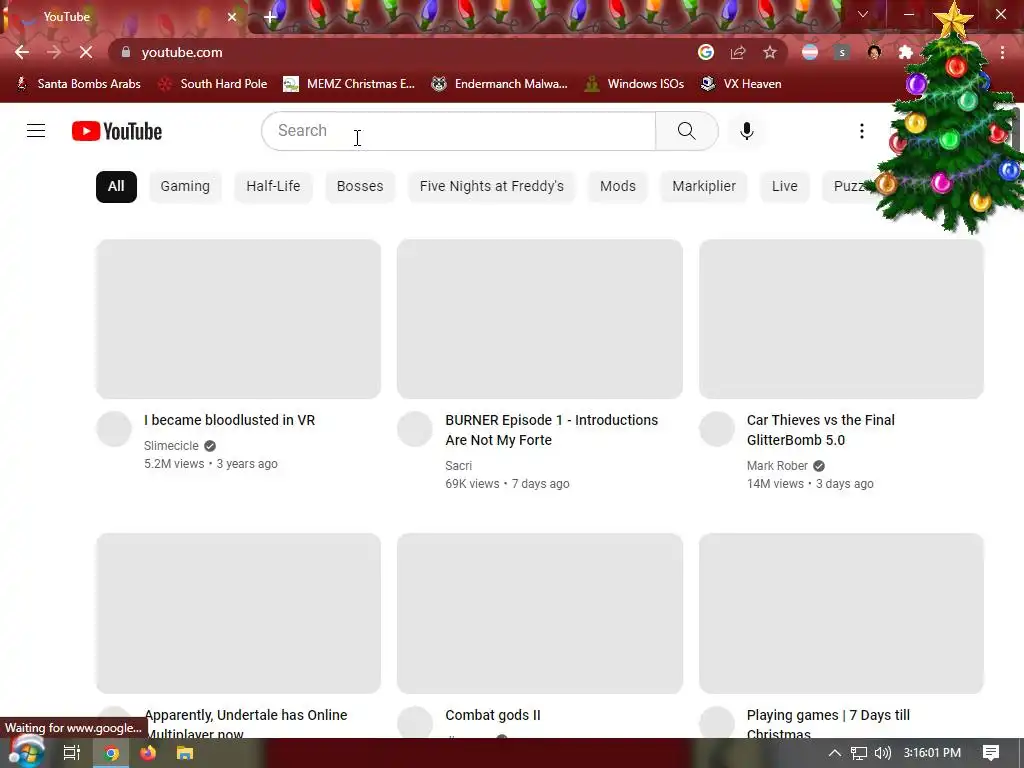Click thumbnail above Combat gods II

(x=540, y=613)
